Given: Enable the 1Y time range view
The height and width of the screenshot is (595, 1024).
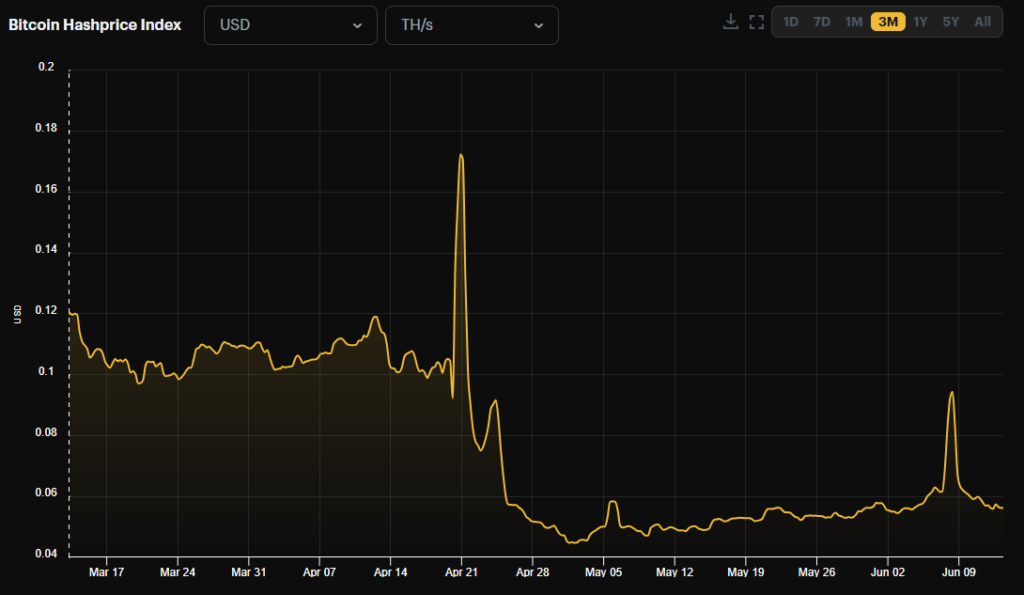Looking at the screenshot, I should 920,21.
